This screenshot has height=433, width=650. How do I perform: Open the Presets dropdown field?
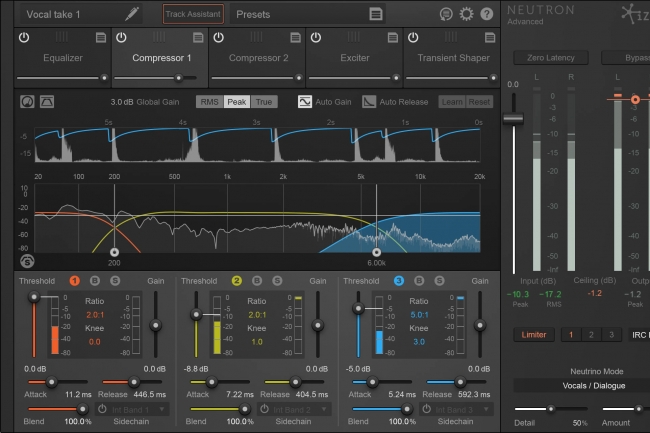[x=308, y=14]
